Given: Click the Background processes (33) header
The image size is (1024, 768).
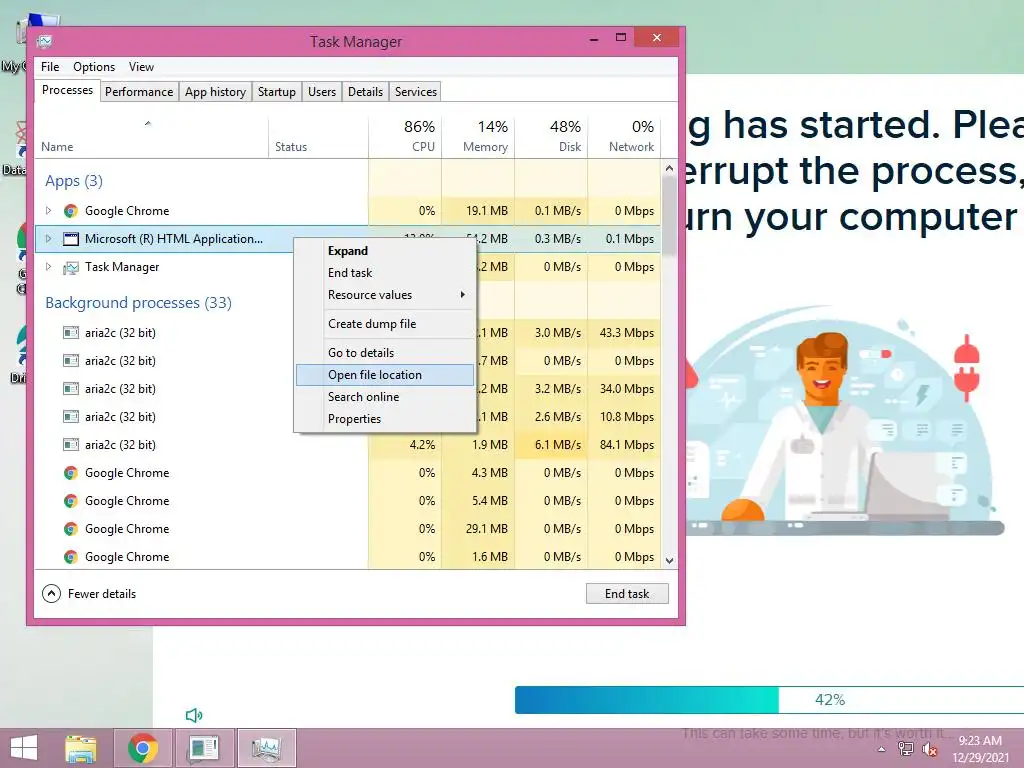Looking at the screenshot, I should pyautogui.click(x=138, y=303).
